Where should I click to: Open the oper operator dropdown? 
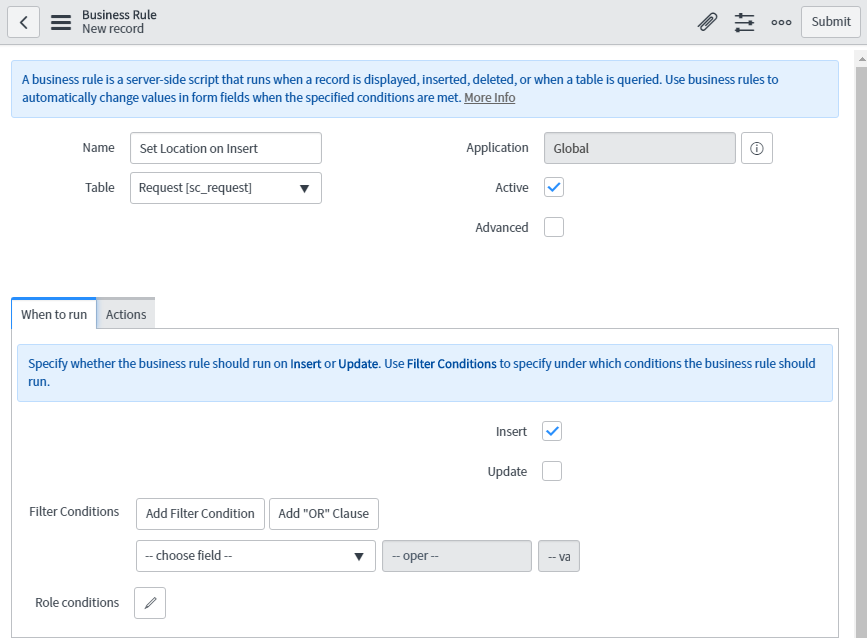457,556
